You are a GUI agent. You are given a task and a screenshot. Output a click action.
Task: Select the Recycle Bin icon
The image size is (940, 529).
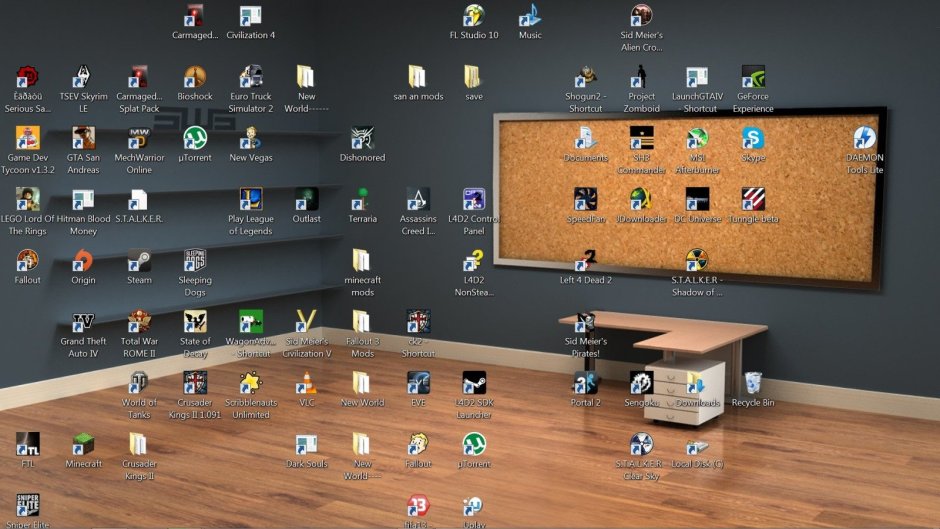click(753, 384)
